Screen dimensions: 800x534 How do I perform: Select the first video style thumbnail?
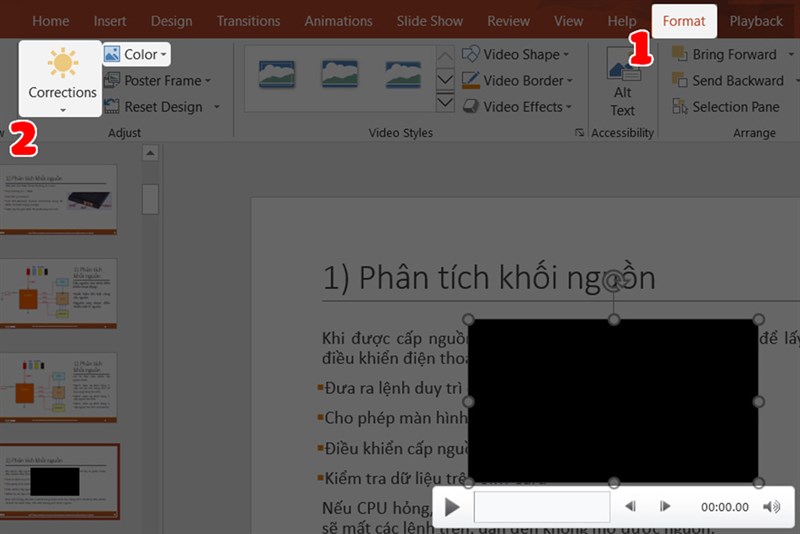(277, 73)
